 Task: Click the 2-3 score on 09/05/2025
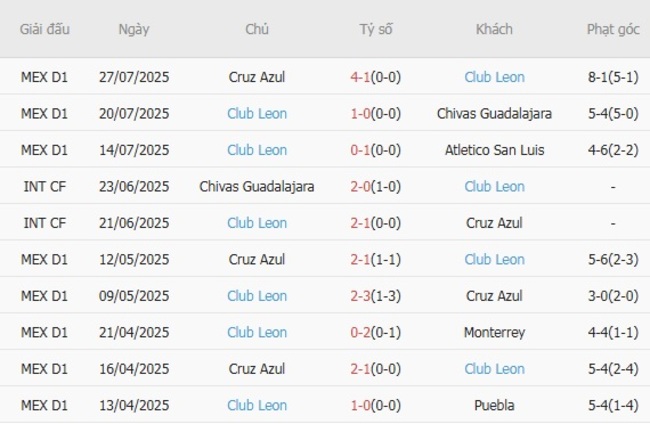tap(361, 296)
